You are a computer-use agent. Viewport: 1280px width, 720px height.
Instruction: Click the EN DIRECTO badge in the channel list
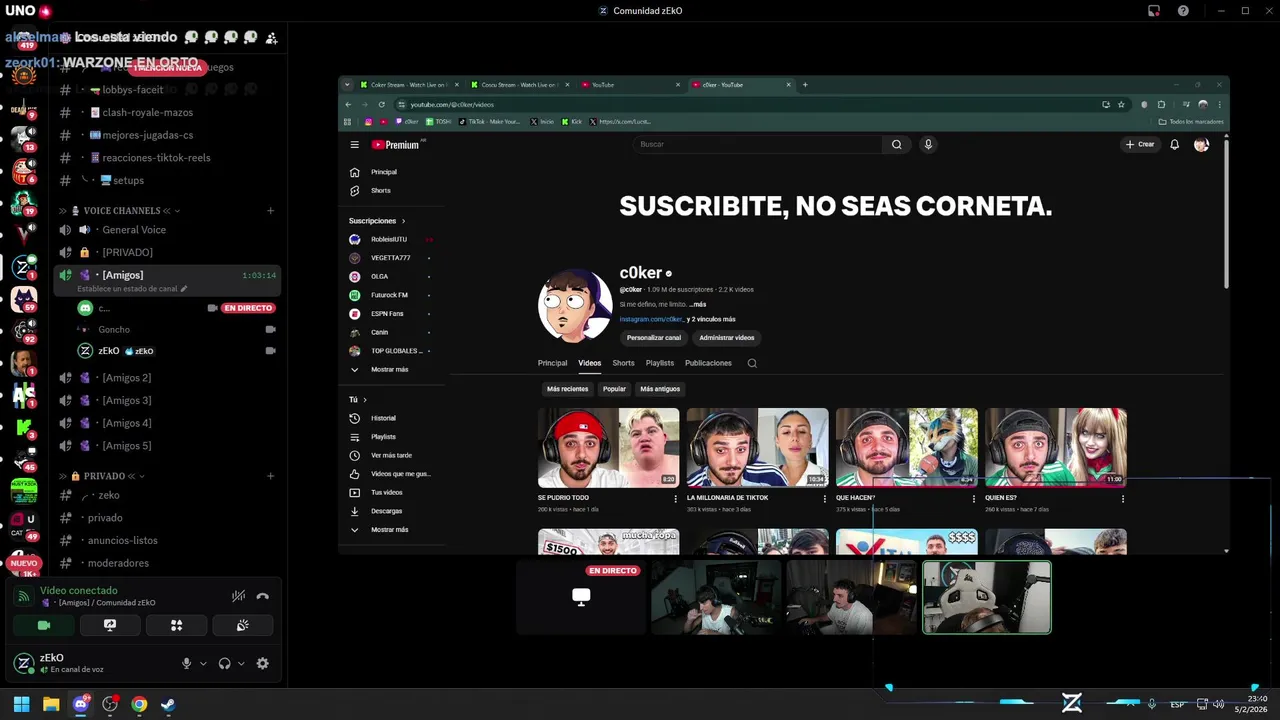(249, 308)
